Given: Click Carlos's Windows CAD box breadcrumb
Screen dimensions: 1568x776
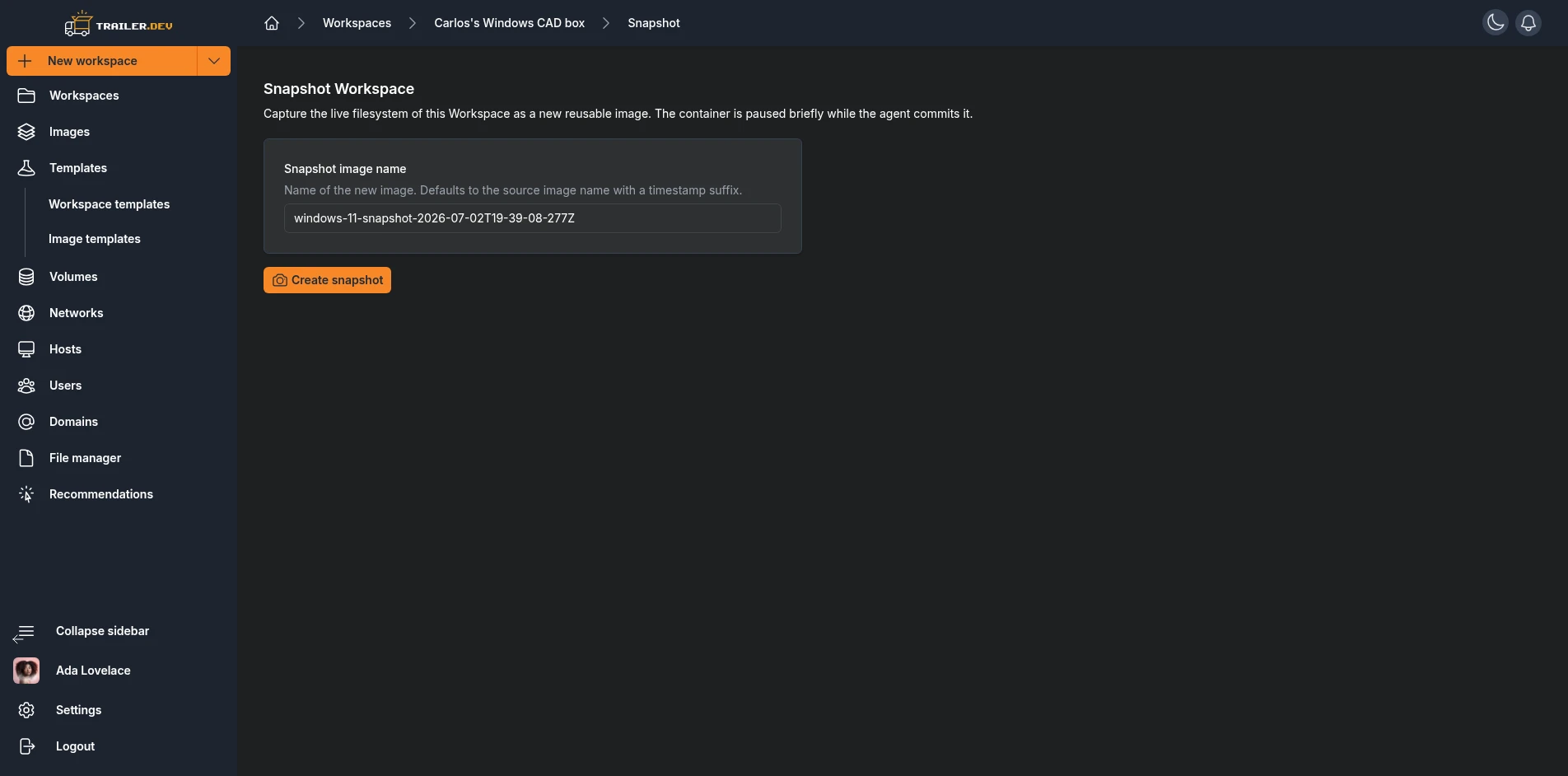Looking at the screenshot, I should pos(509,23).
